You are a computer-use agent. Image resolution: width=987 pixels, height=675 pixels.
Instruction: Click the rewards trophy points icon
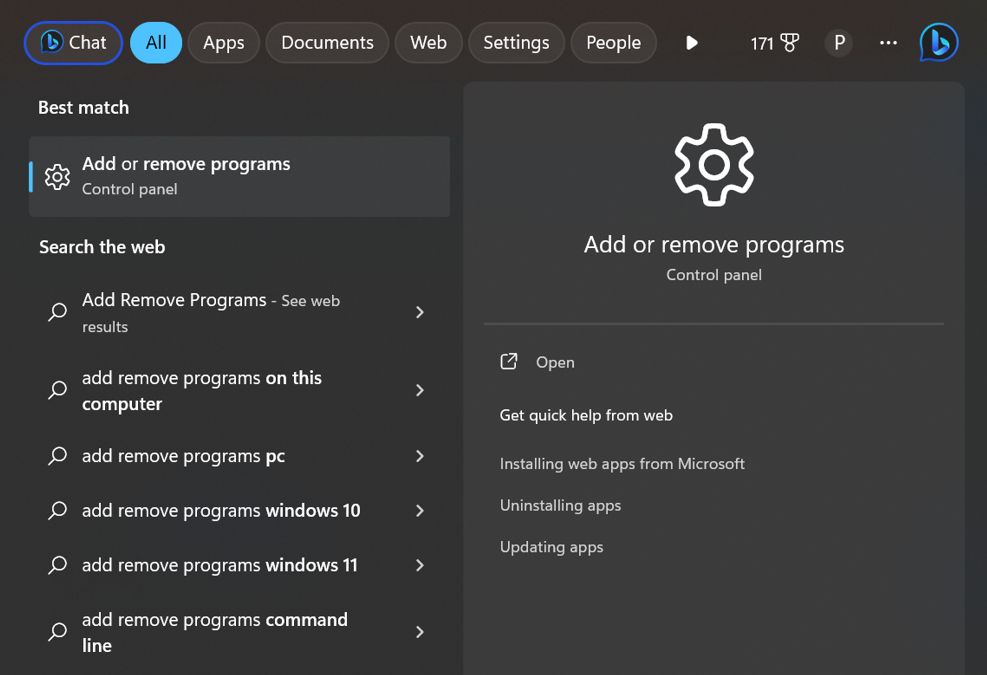click(x=775, y=43)
